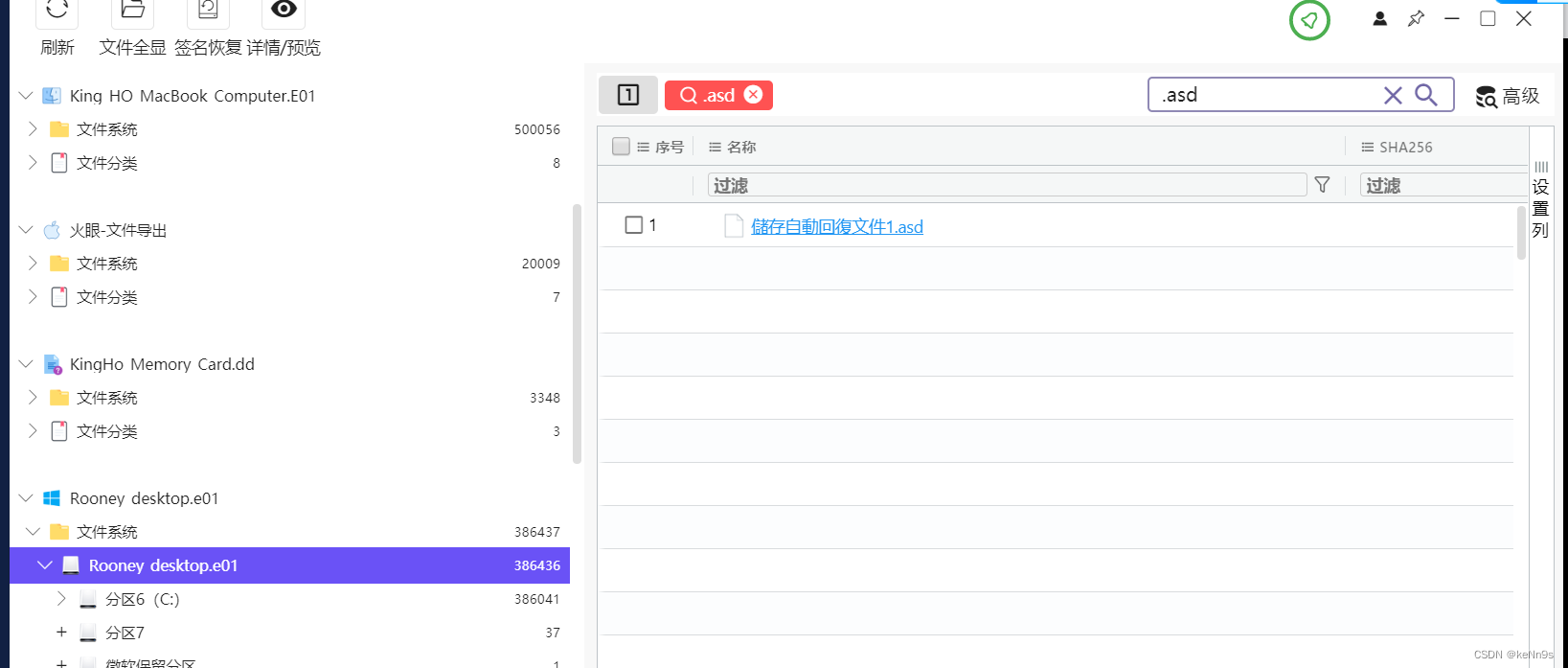Expand 文件系统 with count 3348

click(x=33, y=398)
